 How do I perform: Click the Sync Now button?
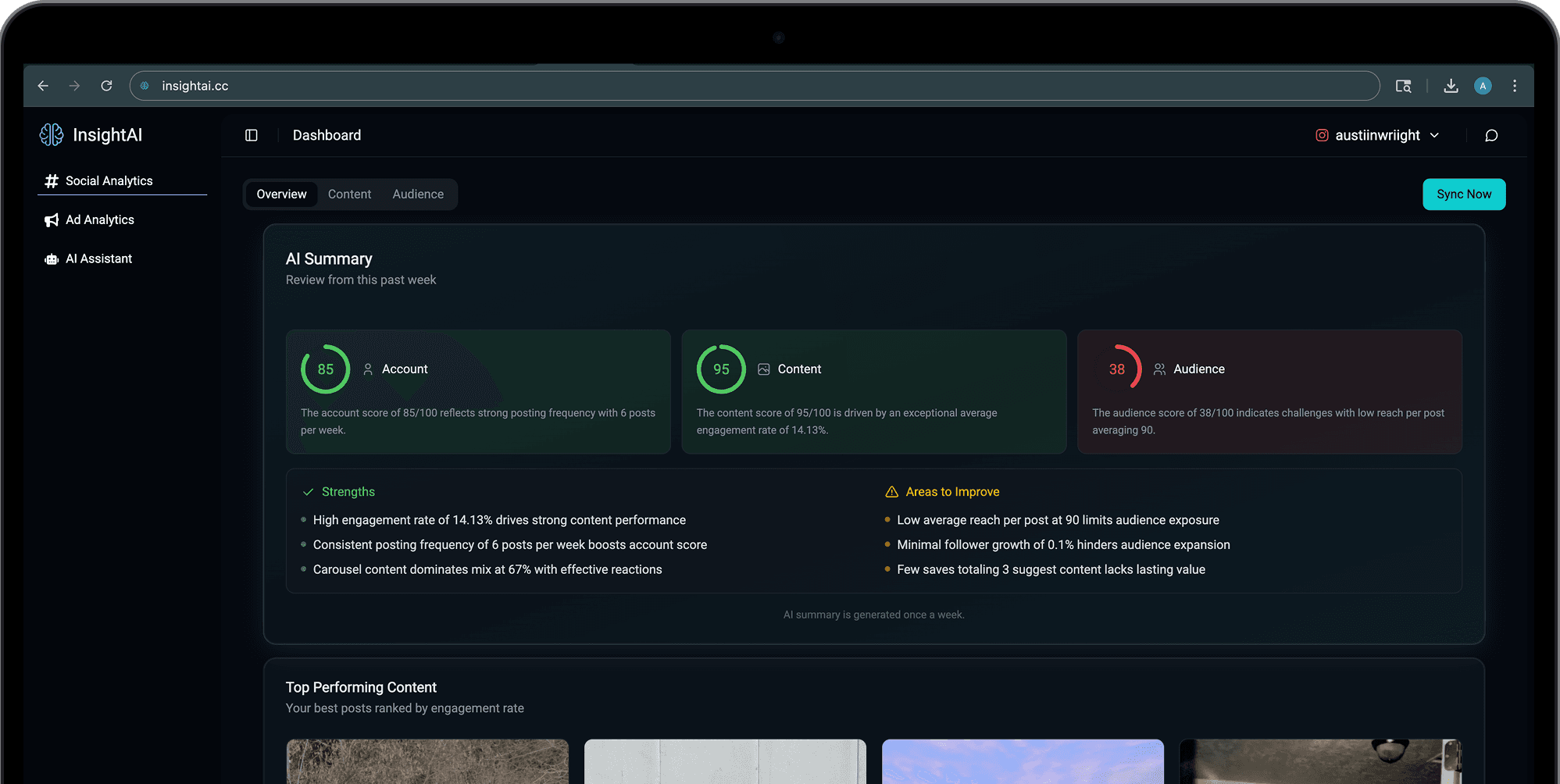click(x=1464, y=194)
